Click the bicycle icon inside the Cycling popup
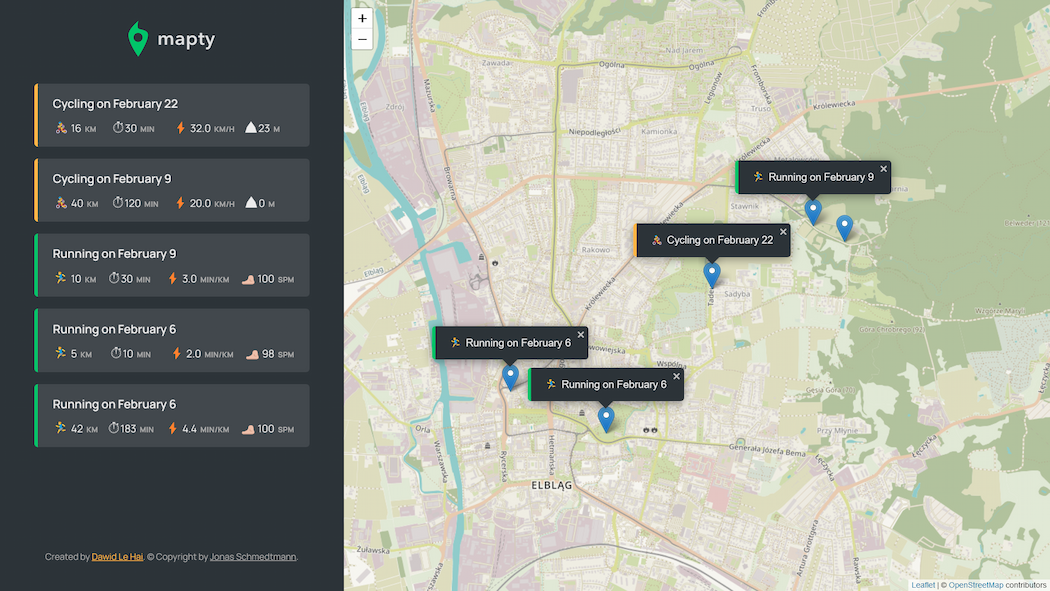The width and height of the screenshot is (1050, 591). 657,239
